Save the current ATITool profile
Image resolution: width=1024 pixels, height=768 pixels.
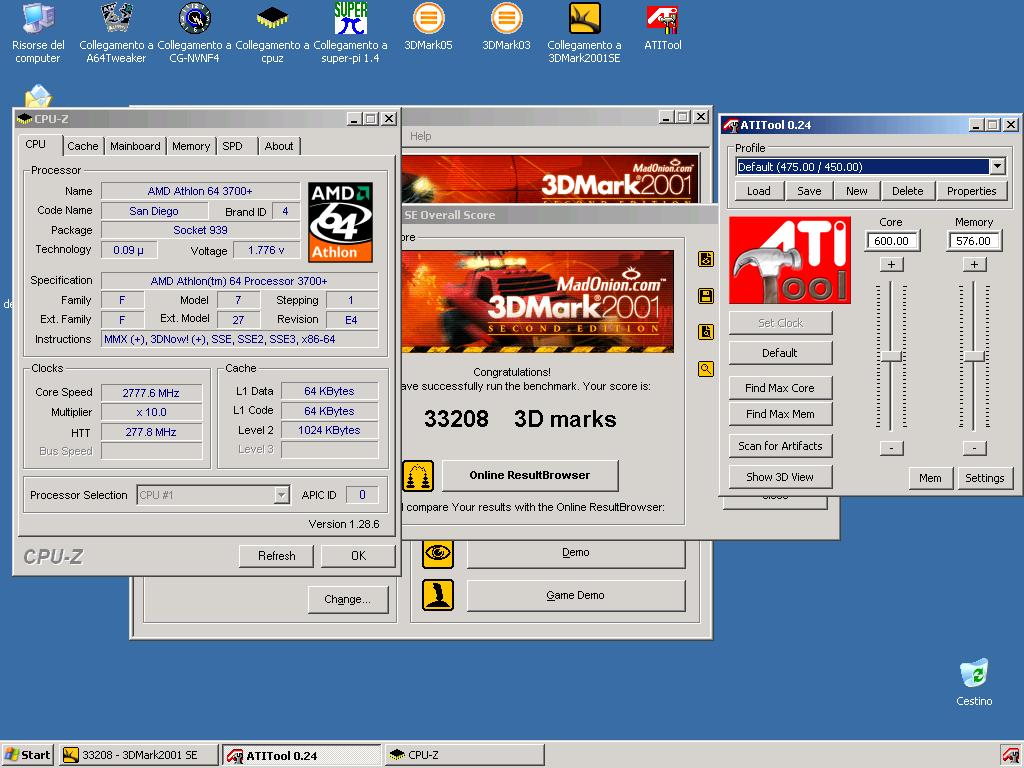[x=809, y=191]
